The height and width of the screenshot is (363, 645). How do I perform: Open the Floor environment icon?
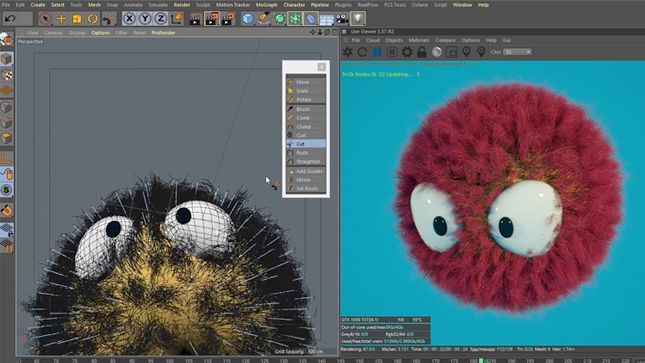pos(327,19)
